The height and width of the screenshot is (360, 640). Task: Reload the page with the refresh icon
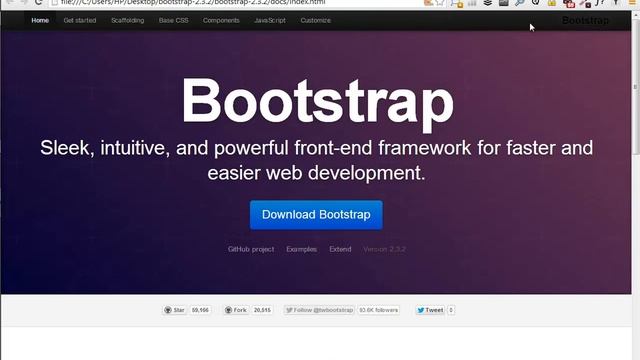[38, 2]
